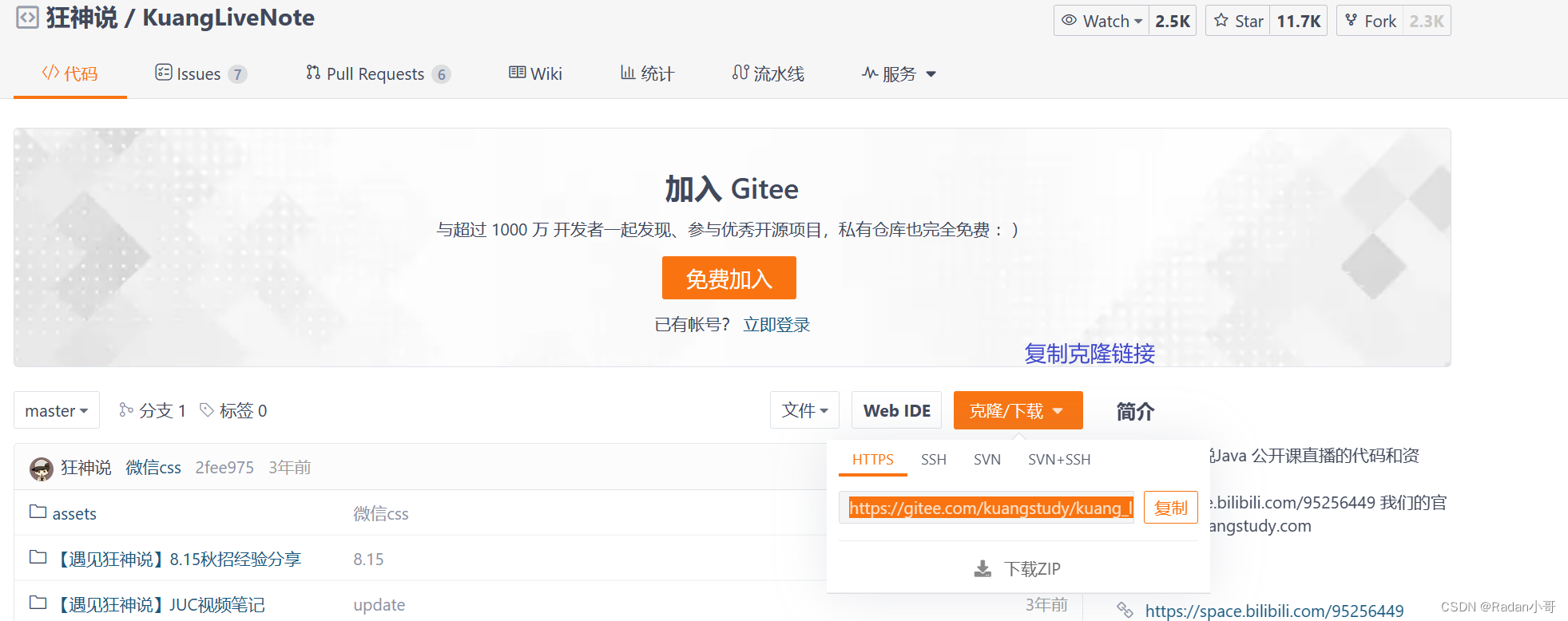Open the 狂神说 owner link in title
1568x621 pixels.
(x=81, y=18)
